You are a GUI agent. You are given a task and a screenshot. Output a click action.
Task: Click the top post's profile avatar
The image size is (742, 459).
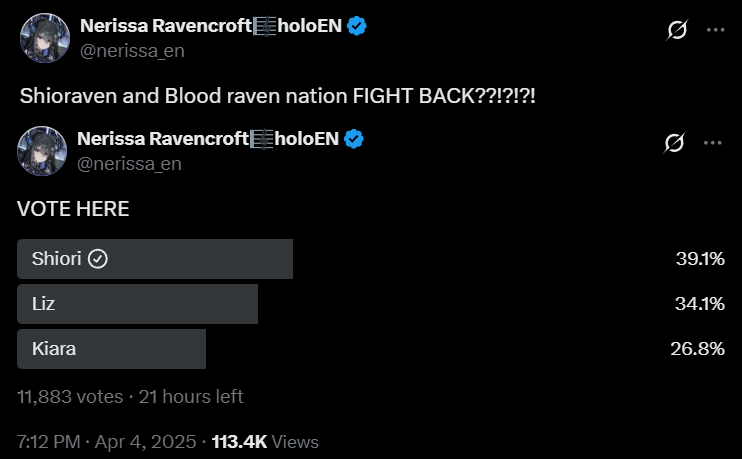42,38
